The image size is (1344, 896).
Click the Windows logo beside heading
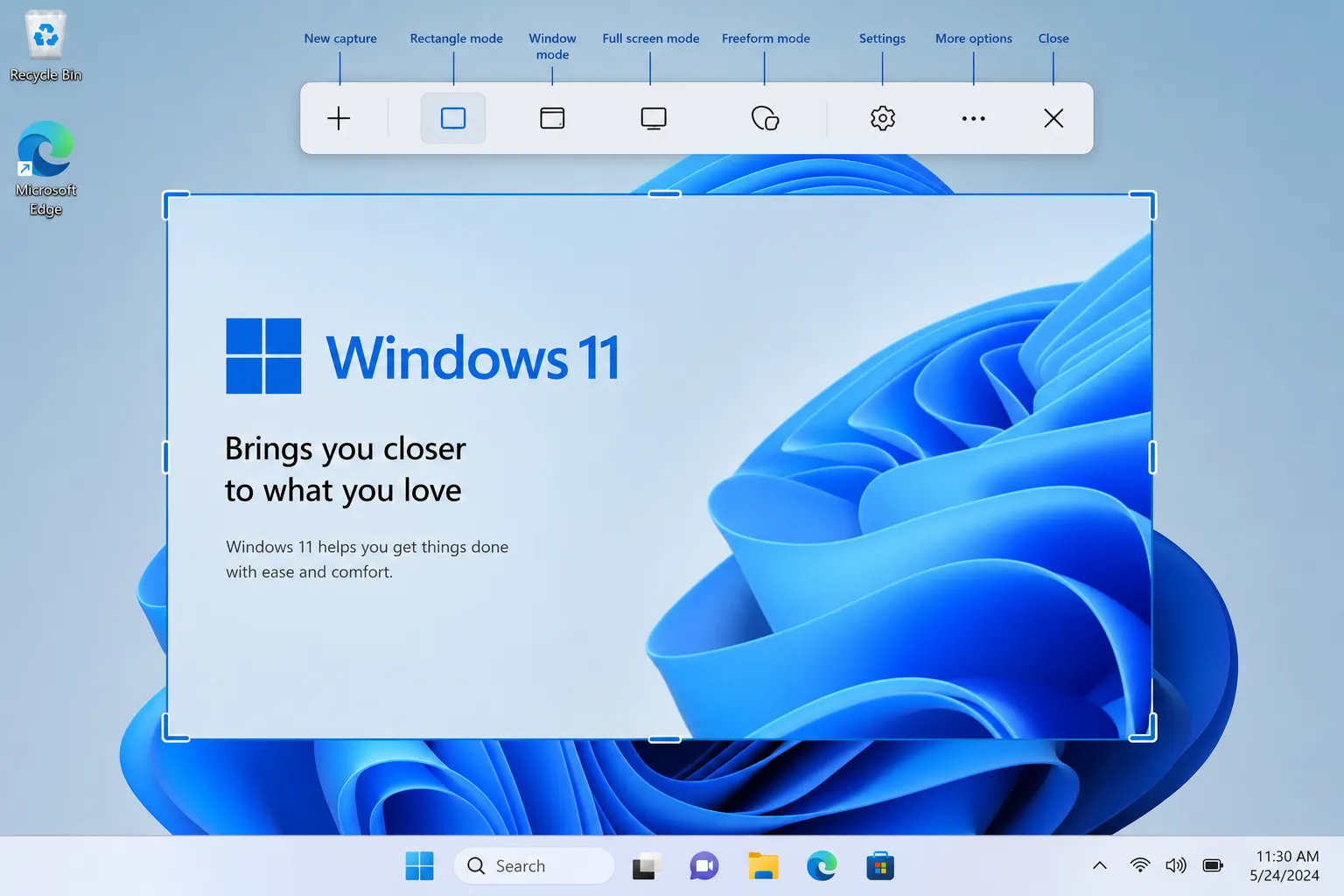pos(263,356)
